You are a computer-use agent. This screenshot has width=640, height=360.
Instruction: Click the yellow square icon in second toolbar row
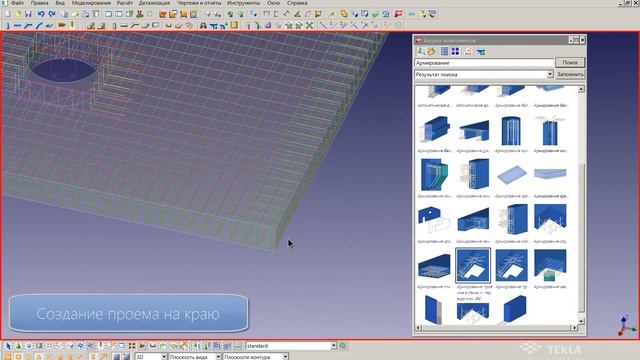point(234,25)
